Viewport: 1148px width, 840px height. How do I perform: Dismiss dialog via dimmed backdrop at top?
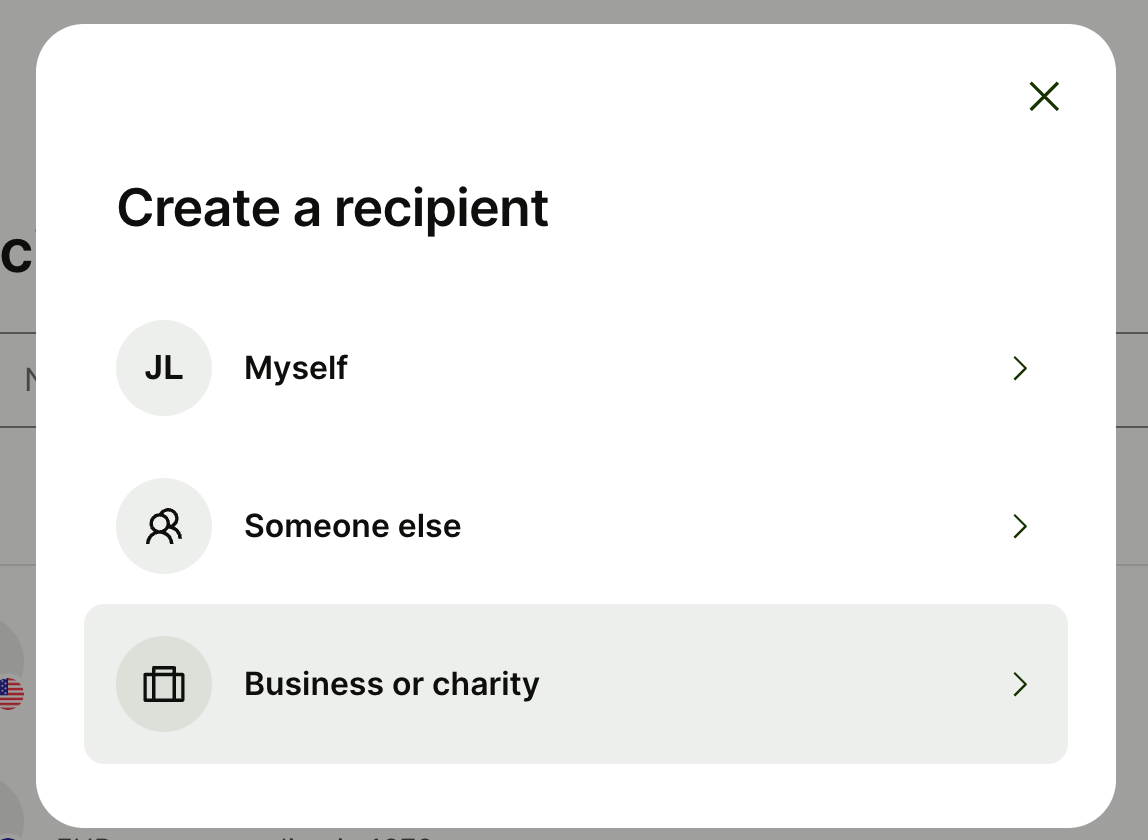tap(574, 10)
